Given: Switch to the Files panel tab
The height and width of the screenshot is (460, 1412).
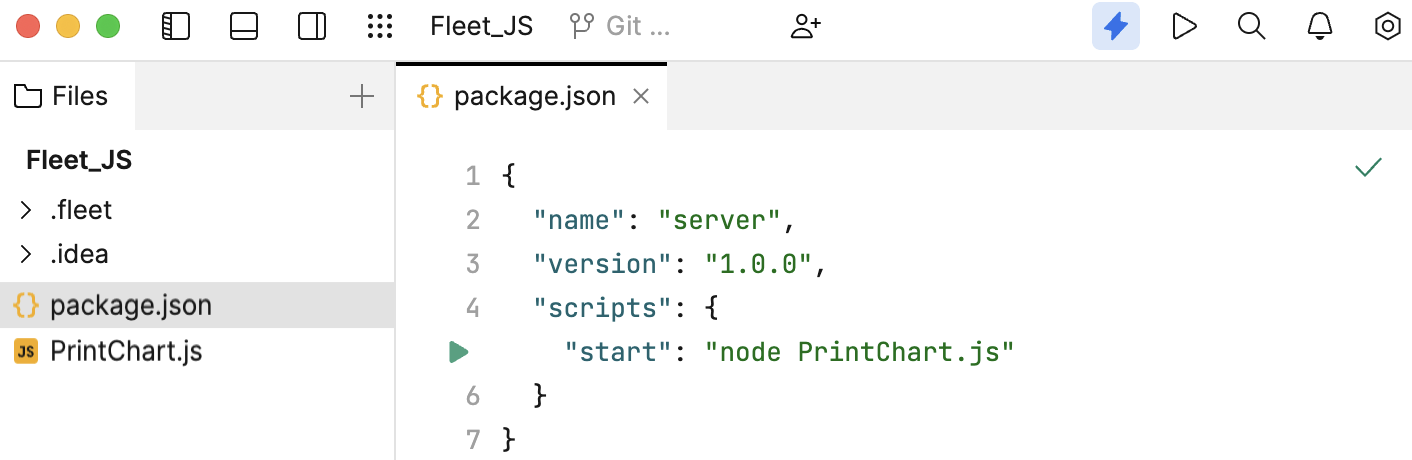Looking at the screenshot, I should pyautogui.click(x=62, y=97).
